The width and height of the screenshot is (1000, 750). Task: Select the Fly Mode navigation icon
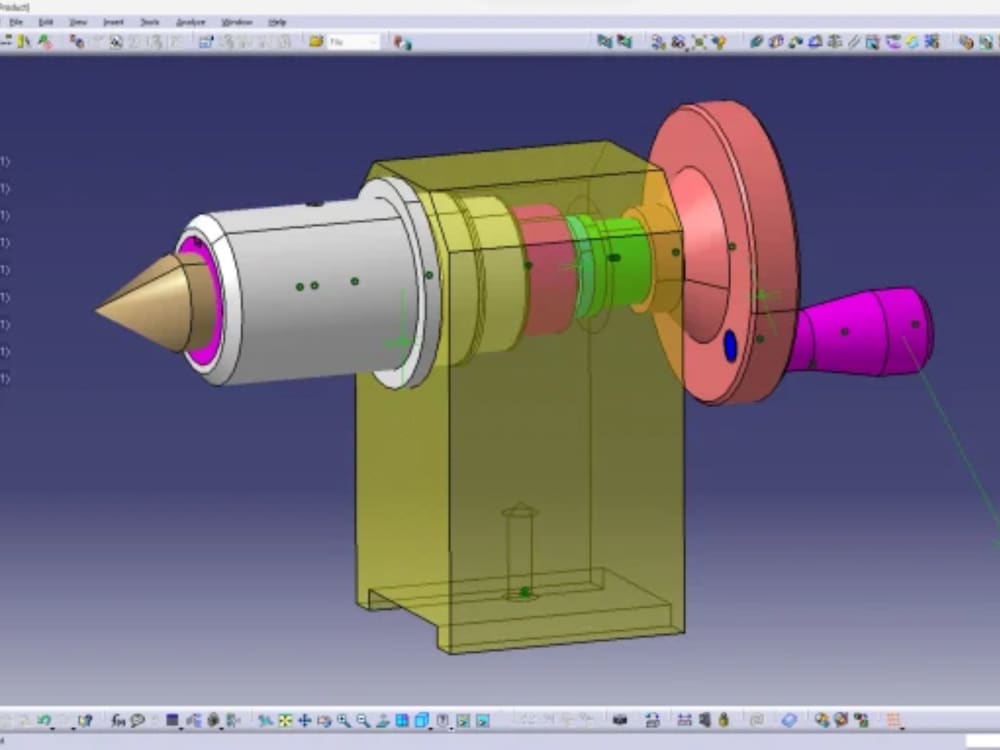pos(266,717)
